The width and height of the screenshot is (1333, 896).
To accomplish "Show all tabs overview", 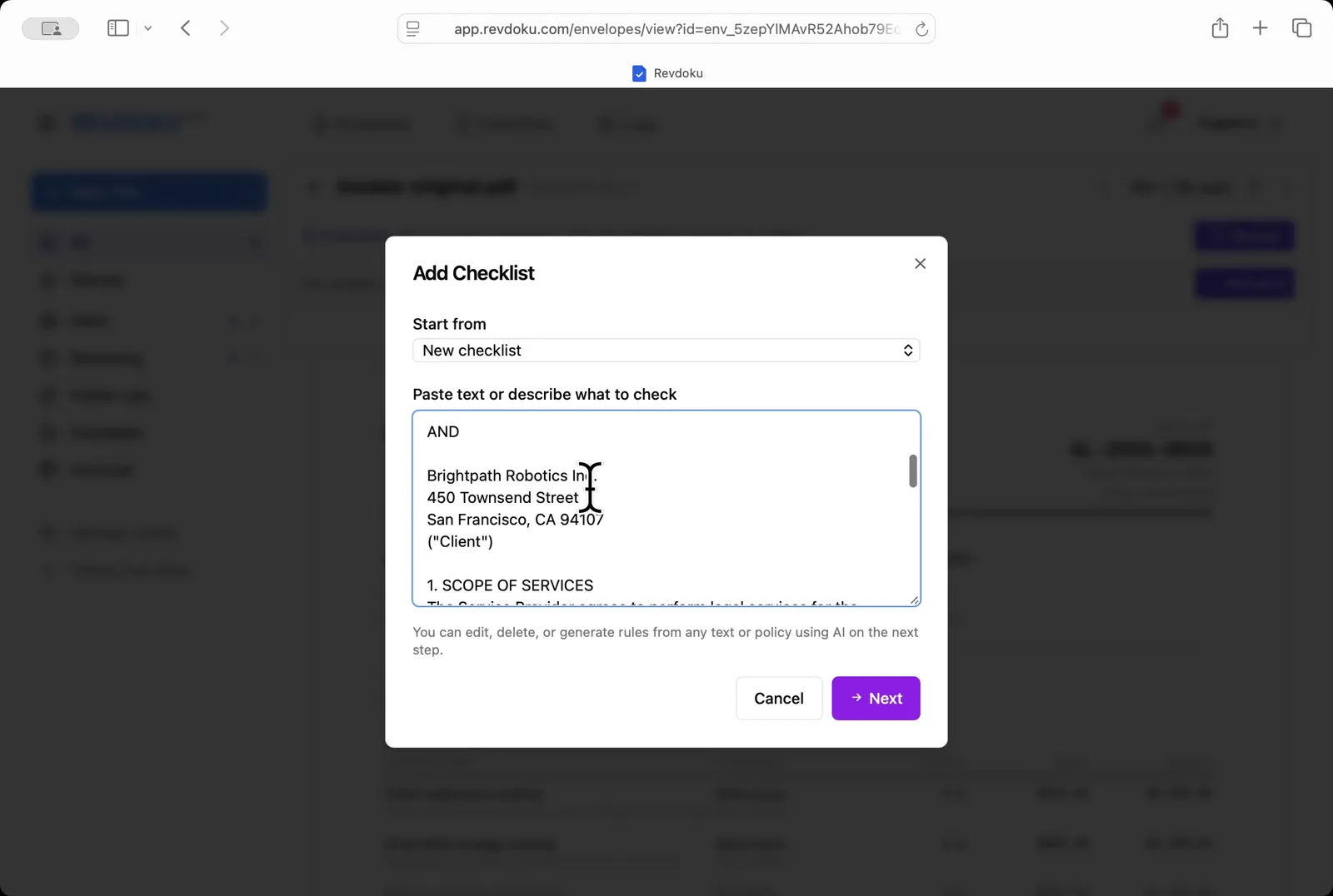I will tap(1301, 27).
